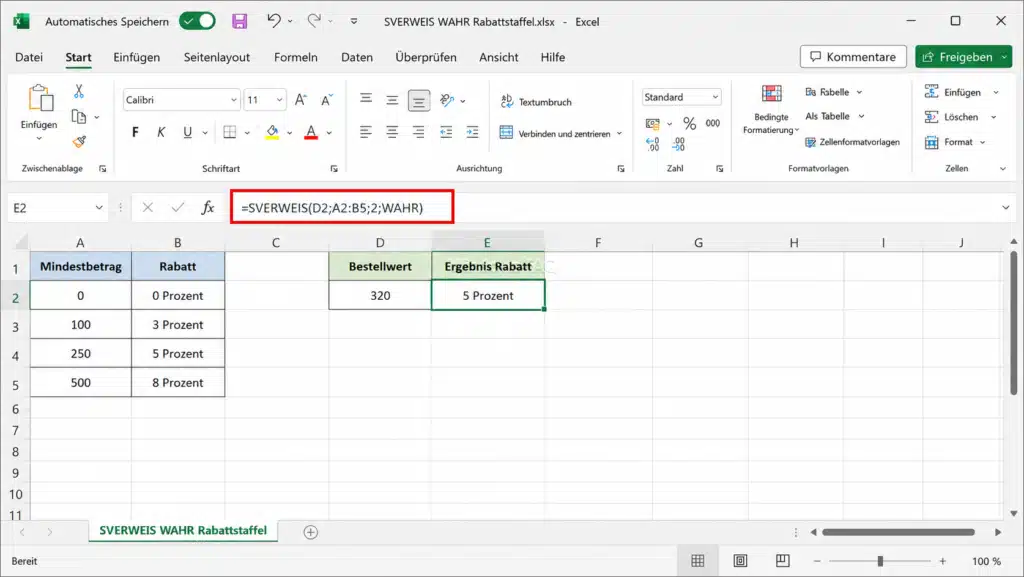Toggle Automatisches Speichern switch

197,21
